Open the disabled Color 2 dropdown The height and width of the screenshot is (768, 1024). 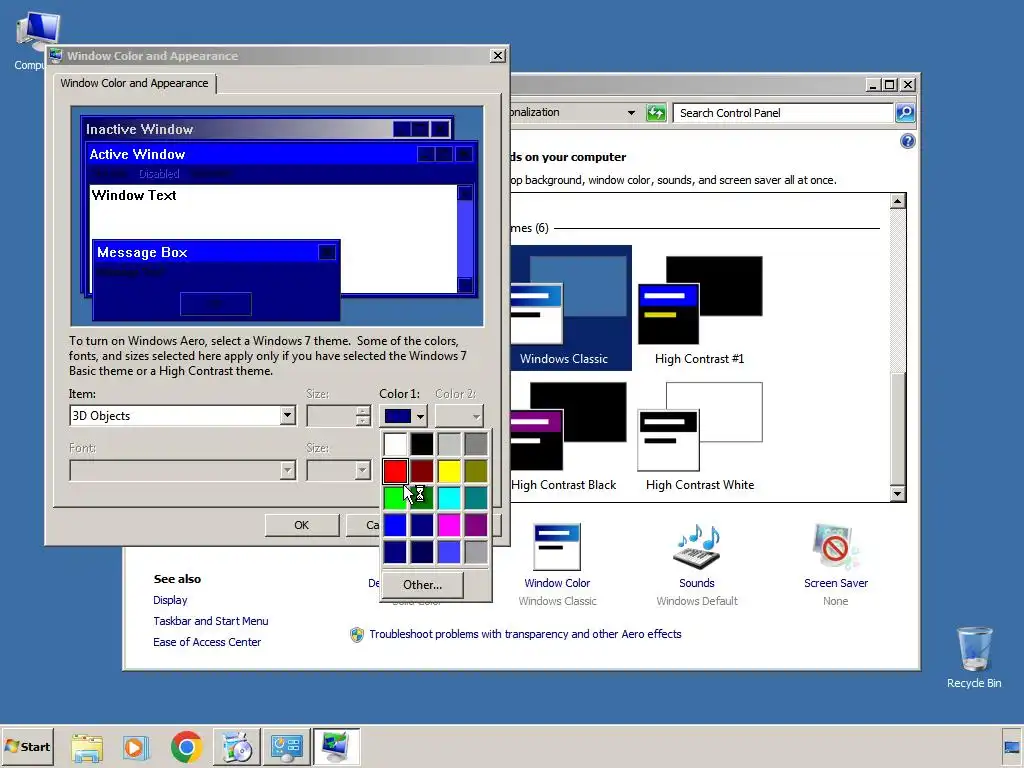coord(459,416)
